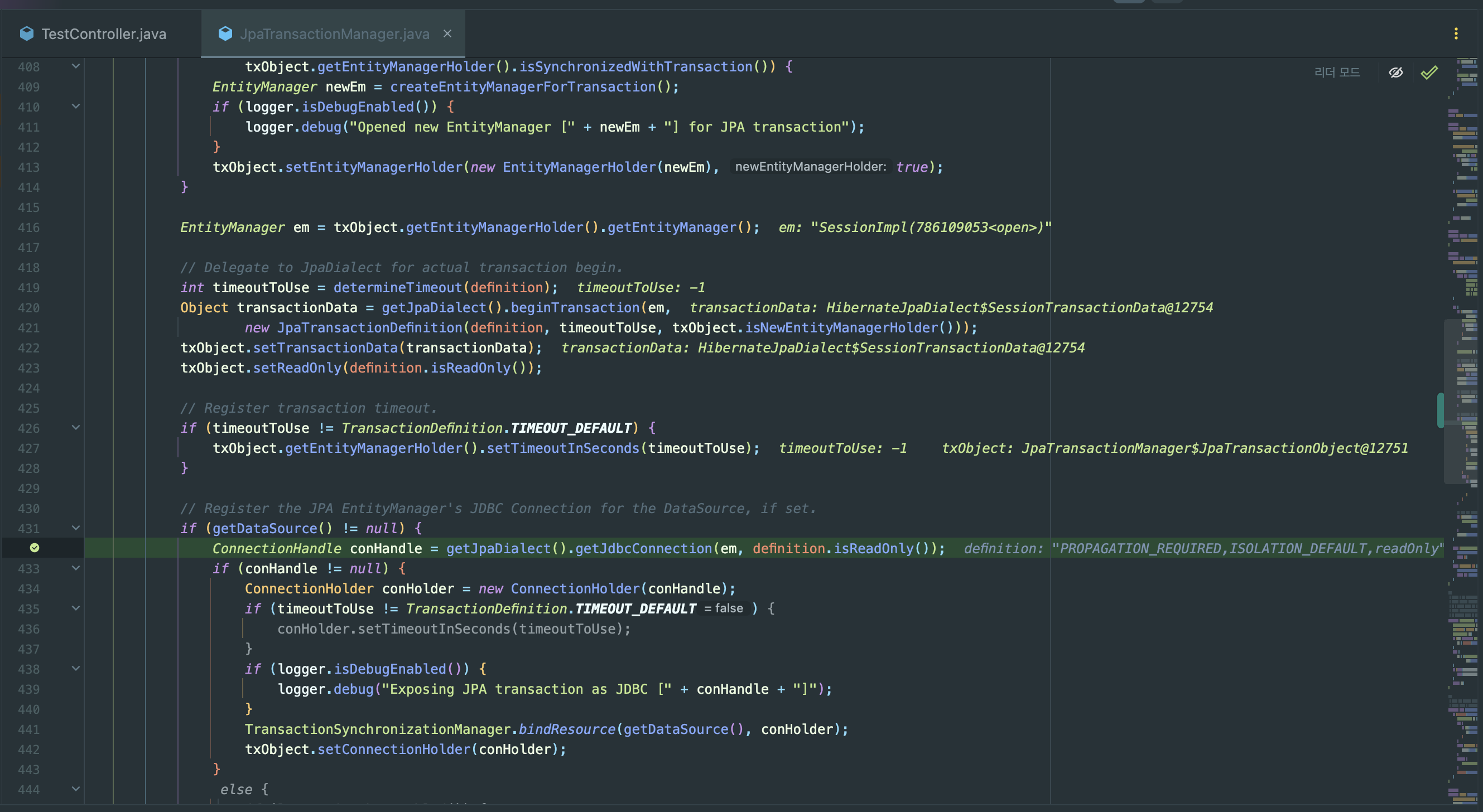This screenshot has width=1483, height=812.
Task: Fold the getDataSource if block, line 431
Action: [75, 528]
